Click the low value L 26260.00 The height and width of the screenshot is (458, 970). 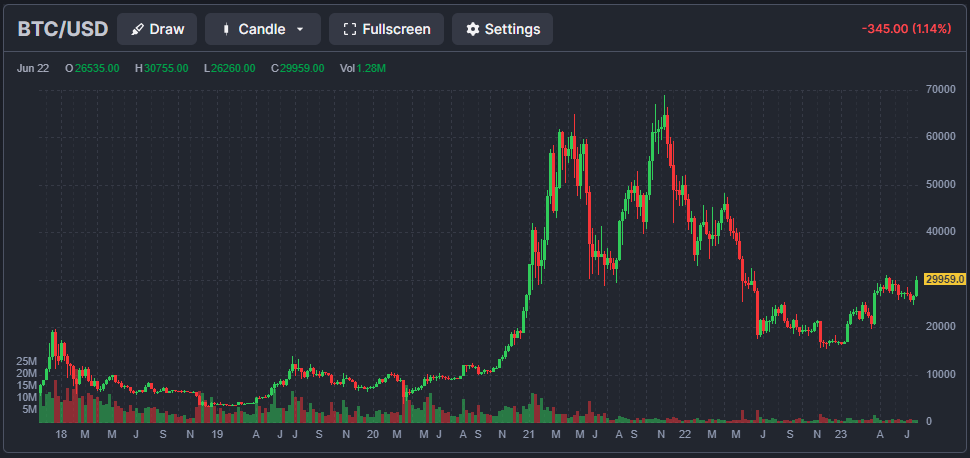(x=230, y=68)
